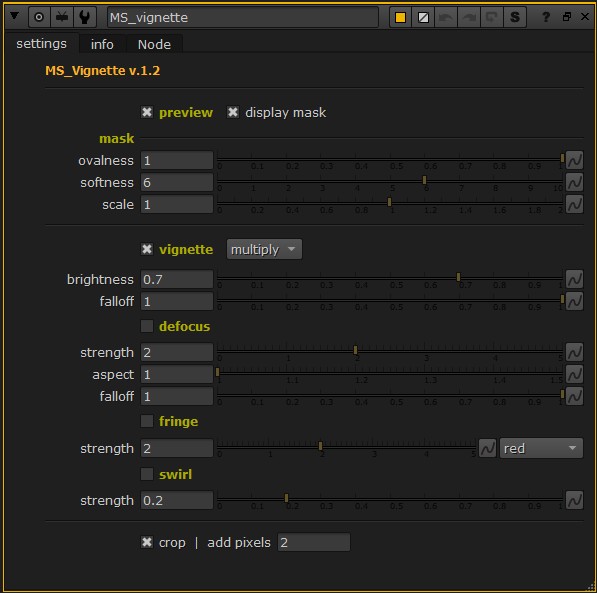This screenshot has width=597, height=593.
Task: Collapse panel with the top-left arrow
Action: pos(14,16)
